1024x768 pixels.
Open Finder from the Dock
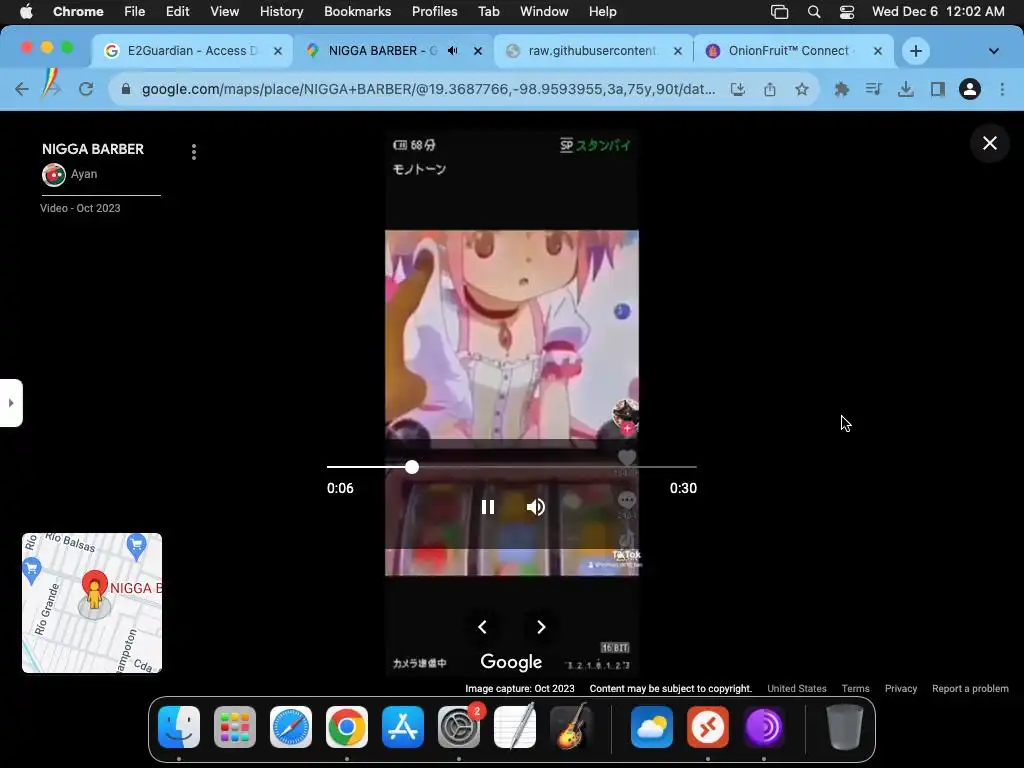pyautogui.click(x=178, y=727)
